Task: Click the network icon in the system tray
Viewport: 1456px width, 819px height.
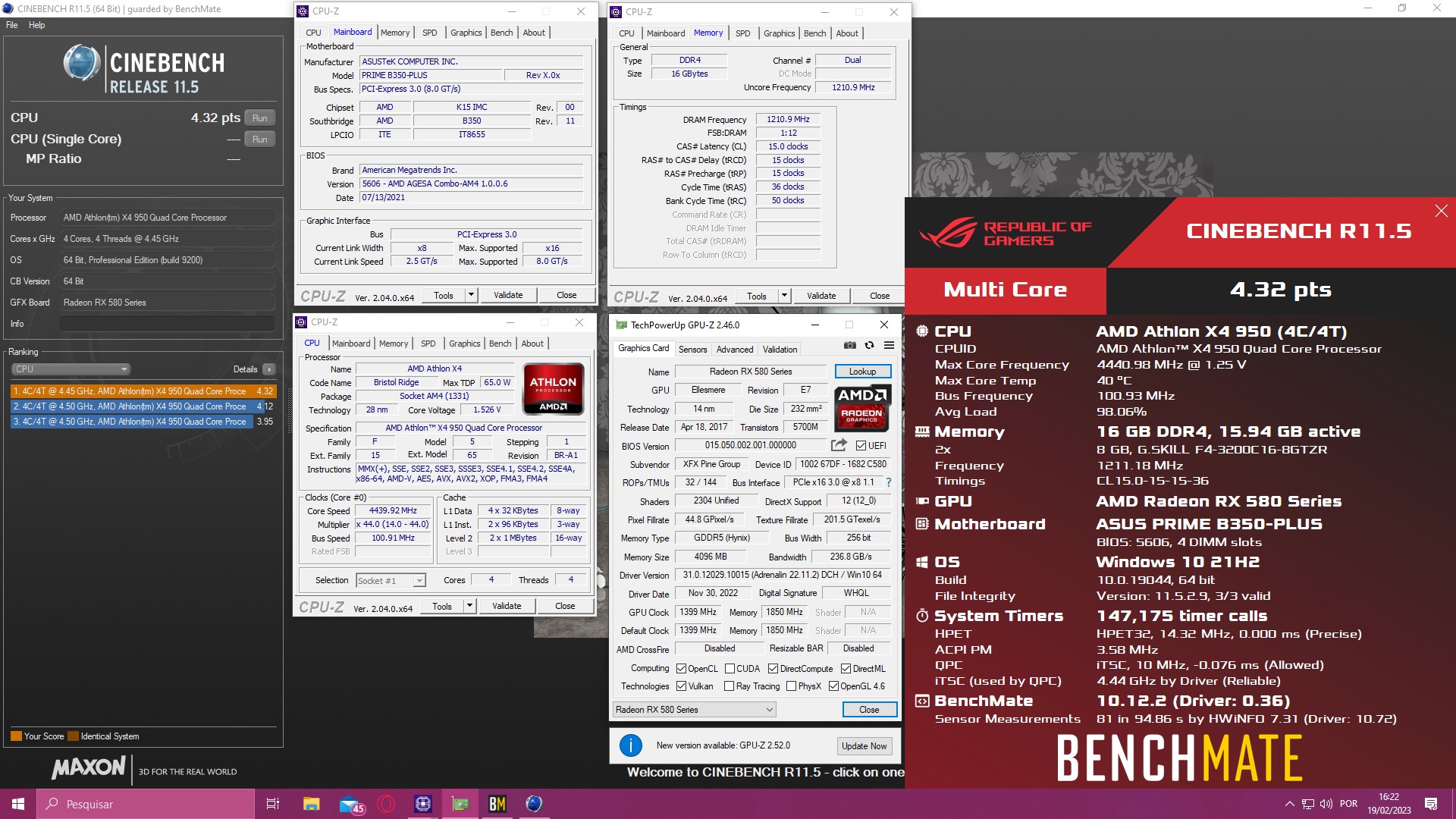Action: pyautogui.click(x=1308, y=804)
